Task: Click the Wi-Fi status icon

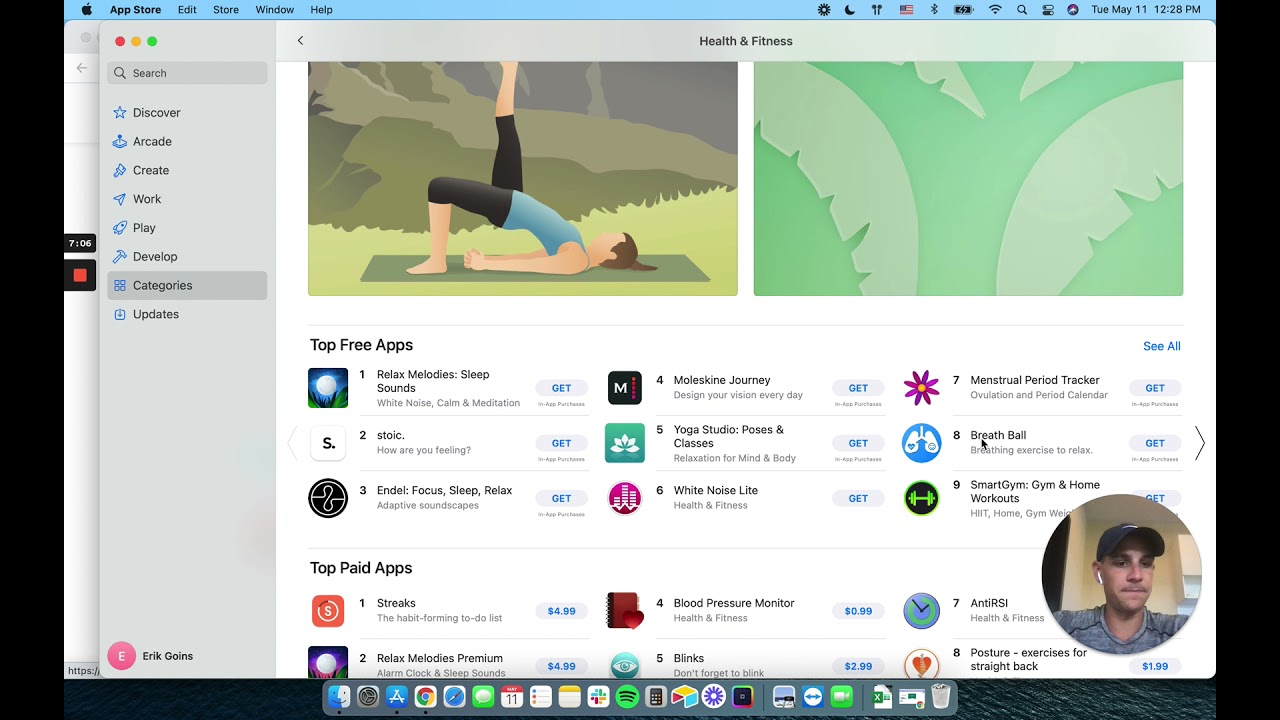Action: 995,10
